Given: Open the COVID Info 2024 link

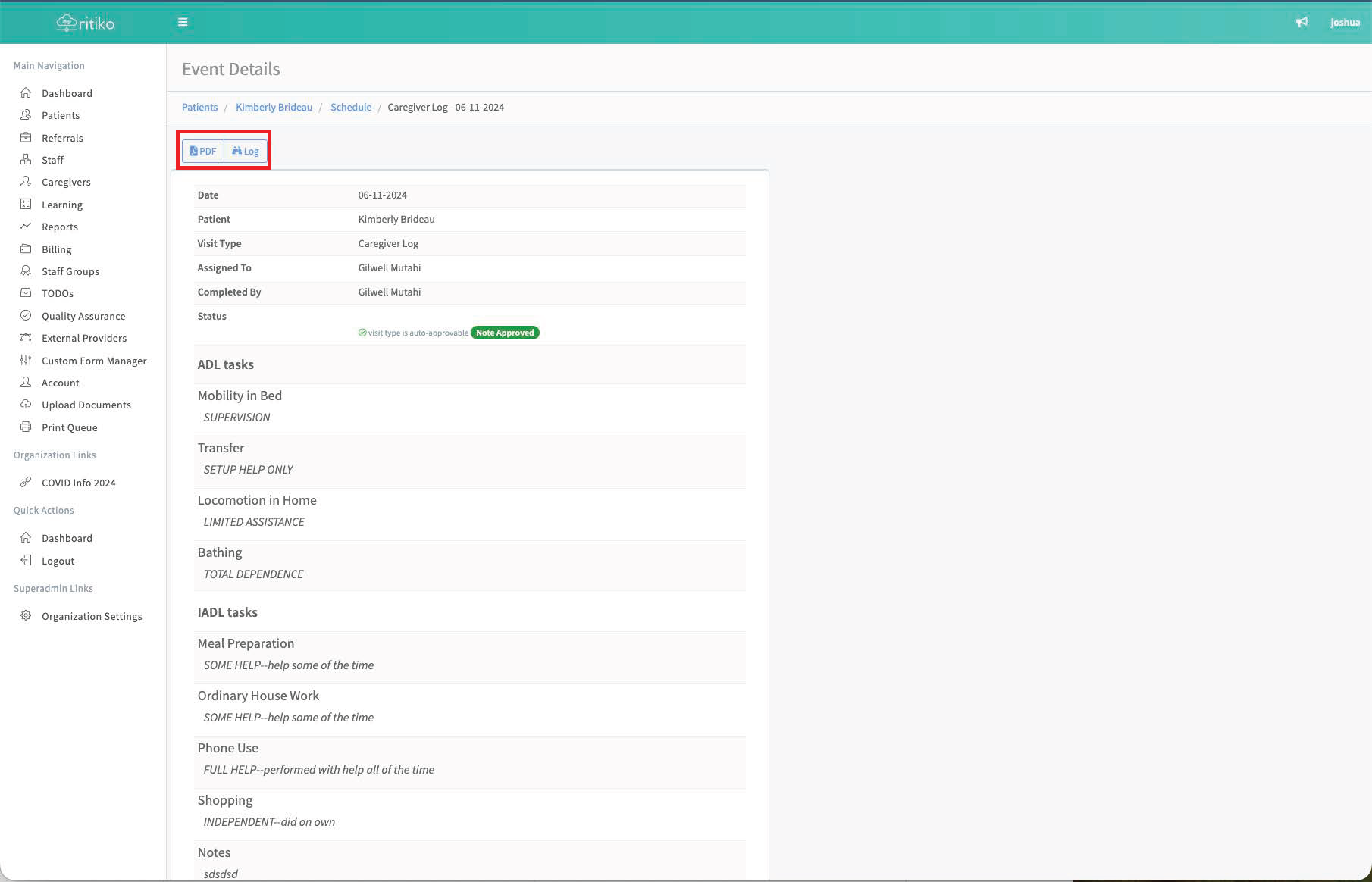Looking at the screenshot, I should 79,483.
